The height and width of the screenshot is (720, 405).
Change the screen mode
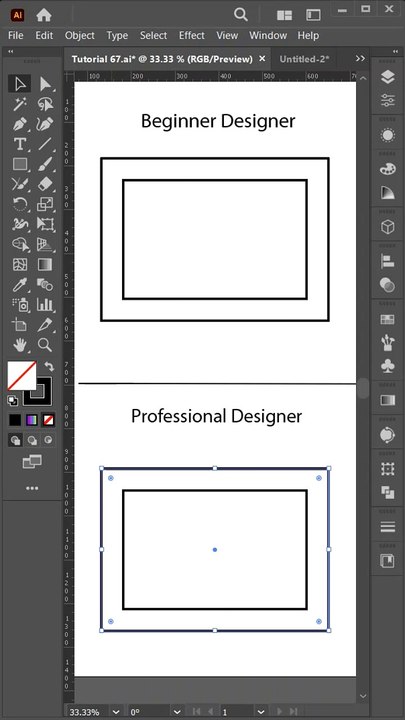point(32,462)
